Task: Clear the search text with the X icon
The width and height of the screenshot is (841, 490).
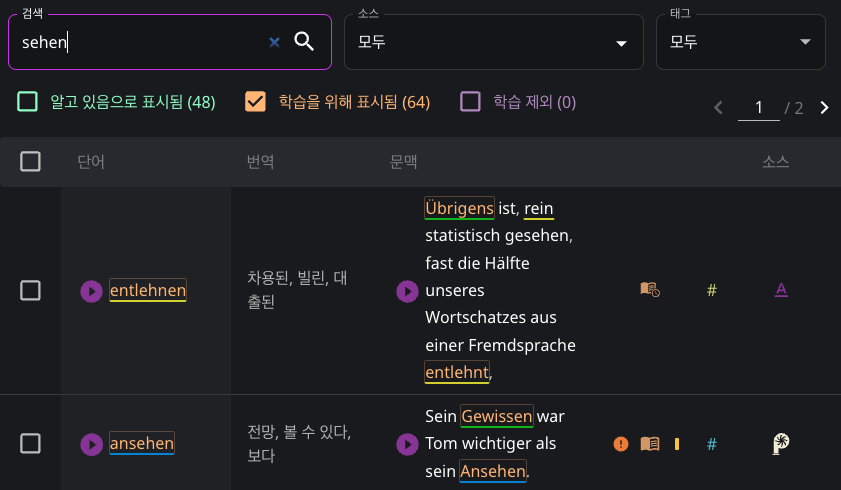Action: (x=274, y=42)
